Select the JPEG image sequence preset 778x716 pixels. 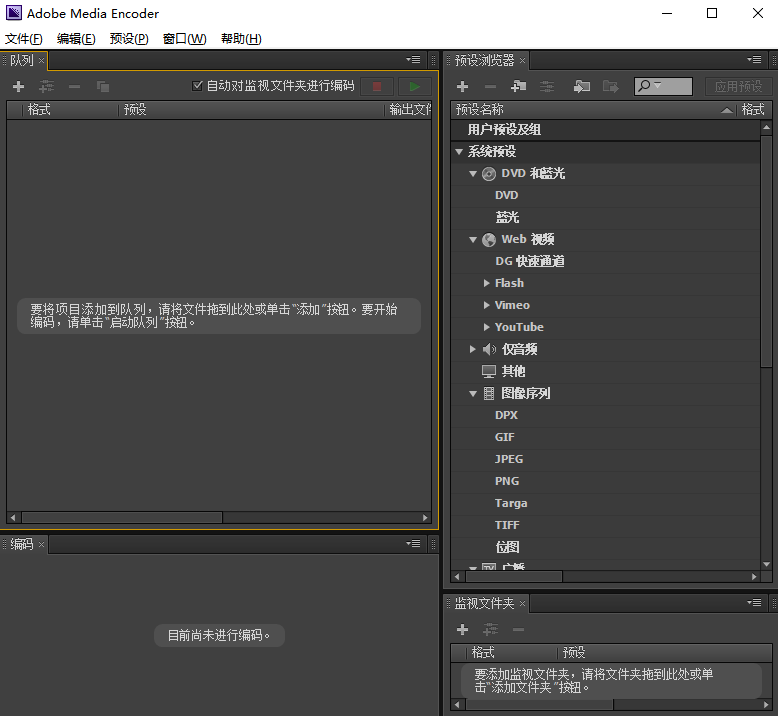[x=508, y=459]
